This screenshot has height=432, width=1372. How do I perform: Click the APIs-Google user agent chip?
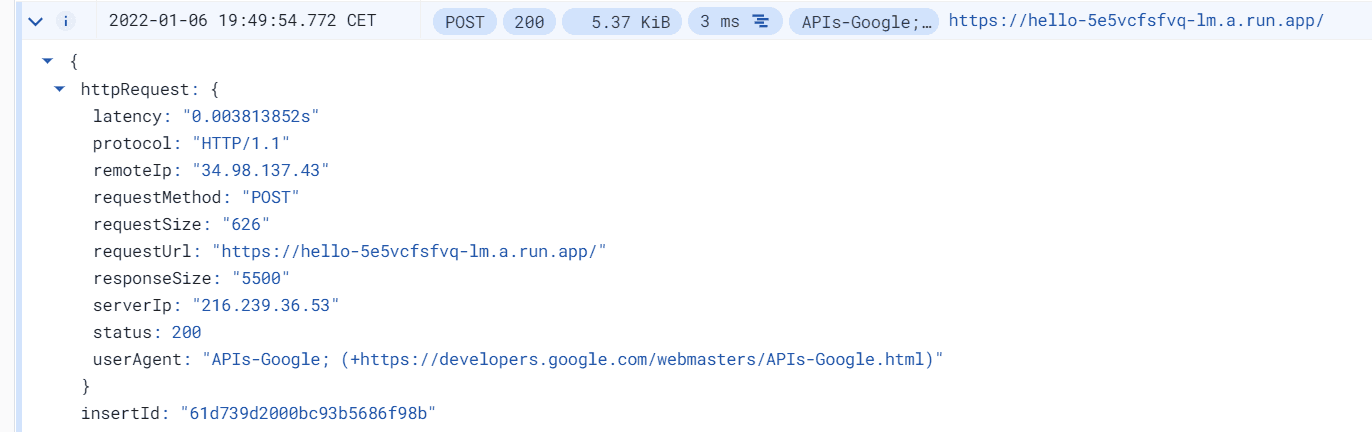[x=863, y=21]
